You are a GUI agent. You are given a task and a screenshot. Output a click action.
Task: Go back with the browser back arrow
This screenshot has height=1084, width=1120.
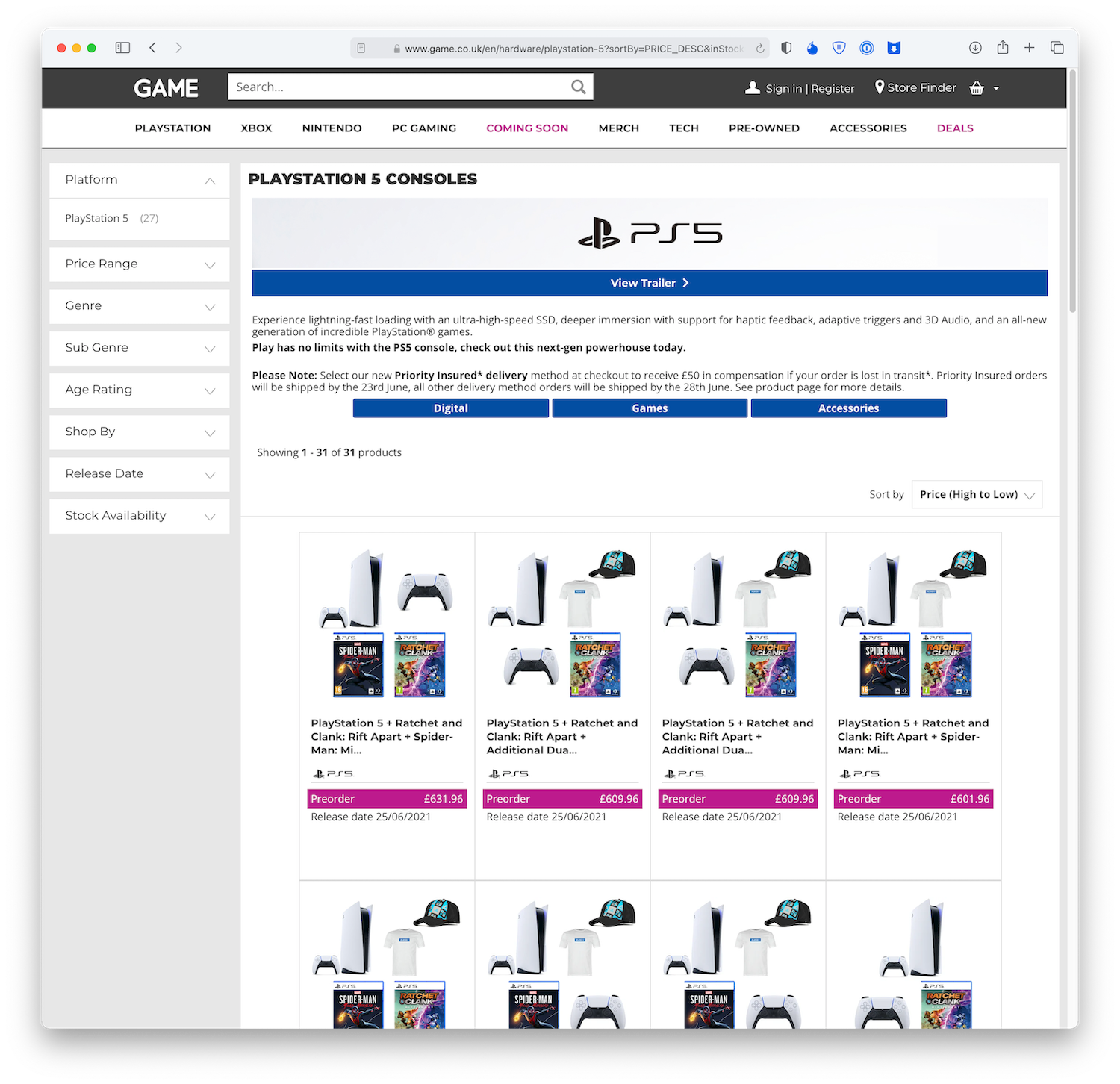[x=152, y=48]
